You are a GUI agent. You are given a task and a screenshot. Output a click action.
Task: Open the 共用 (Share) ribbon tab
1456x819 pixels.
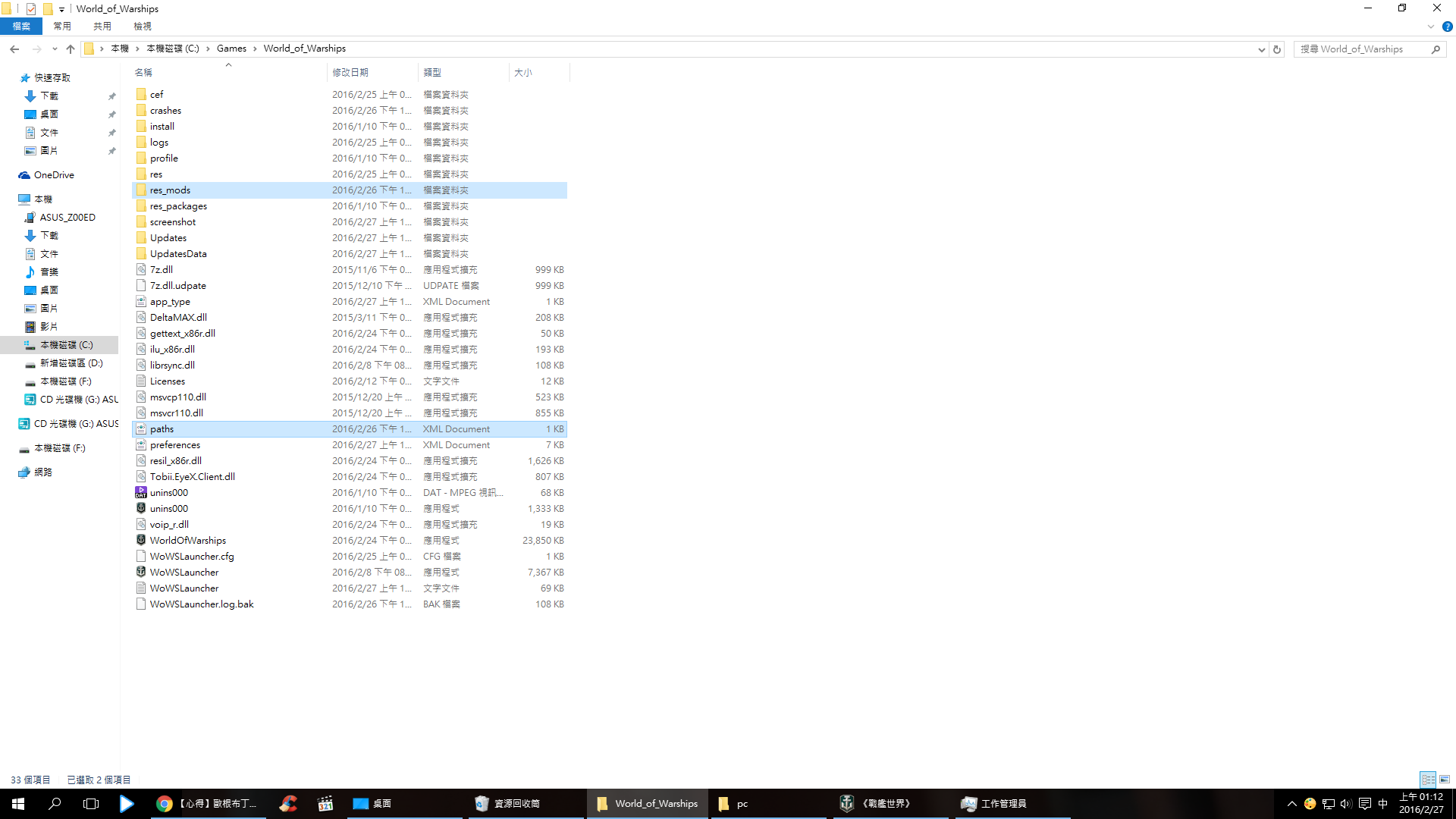pyautogui.click(x=102, y=27)
